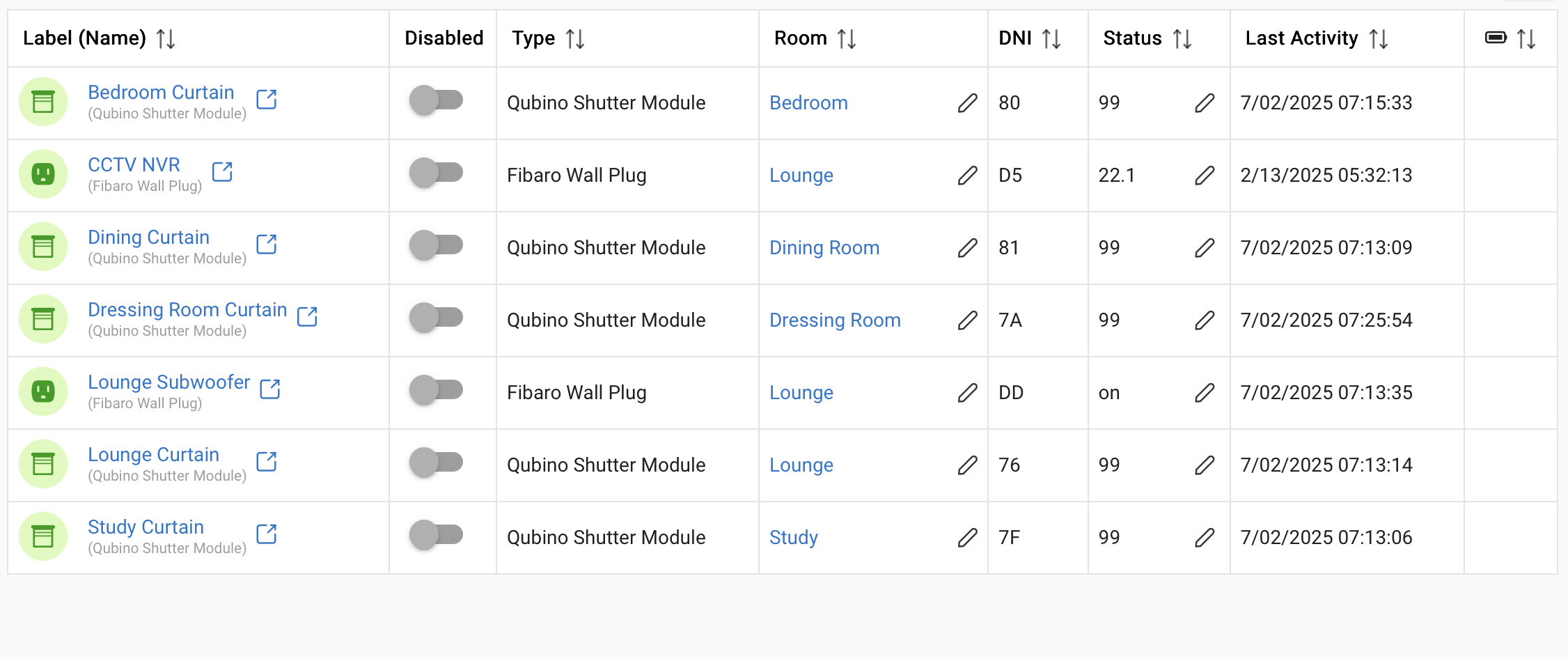Click Lounge Subwoofer wall plug device icon
This screenshot has width=1568, height=659.
[x=43, y=391]
